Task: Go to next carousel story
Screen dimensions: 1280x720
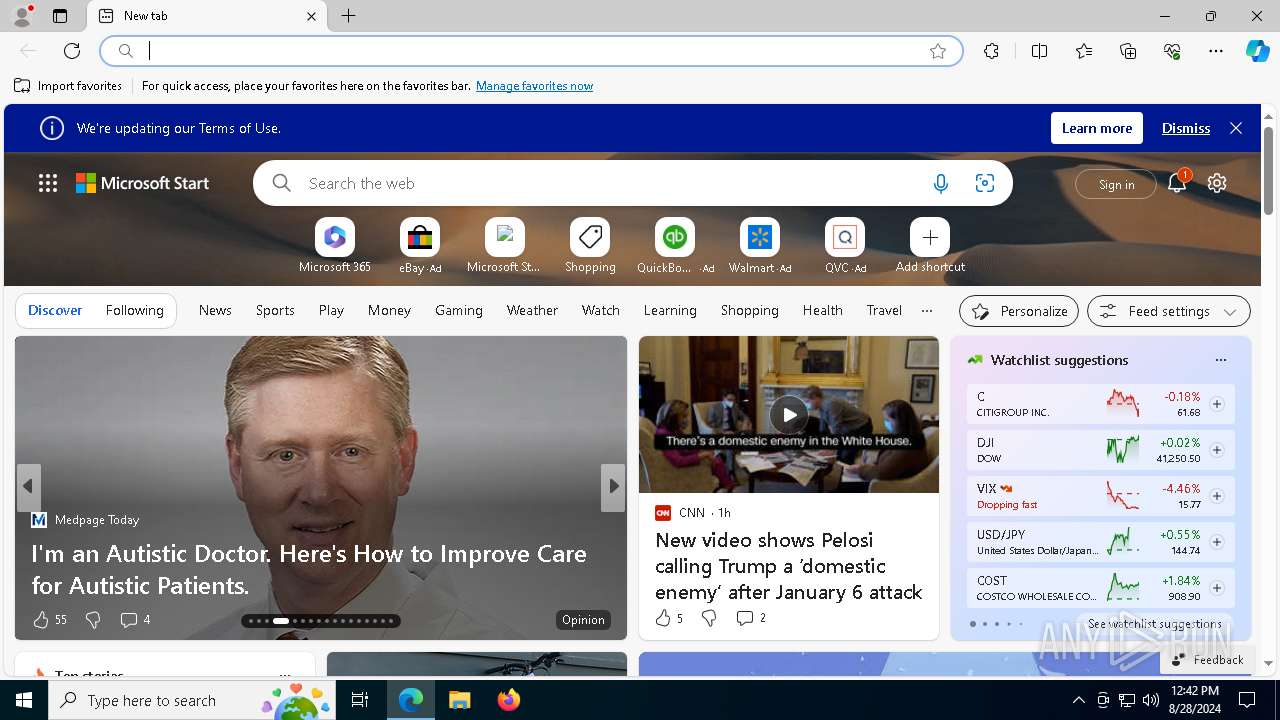Action: coord(614,487)
